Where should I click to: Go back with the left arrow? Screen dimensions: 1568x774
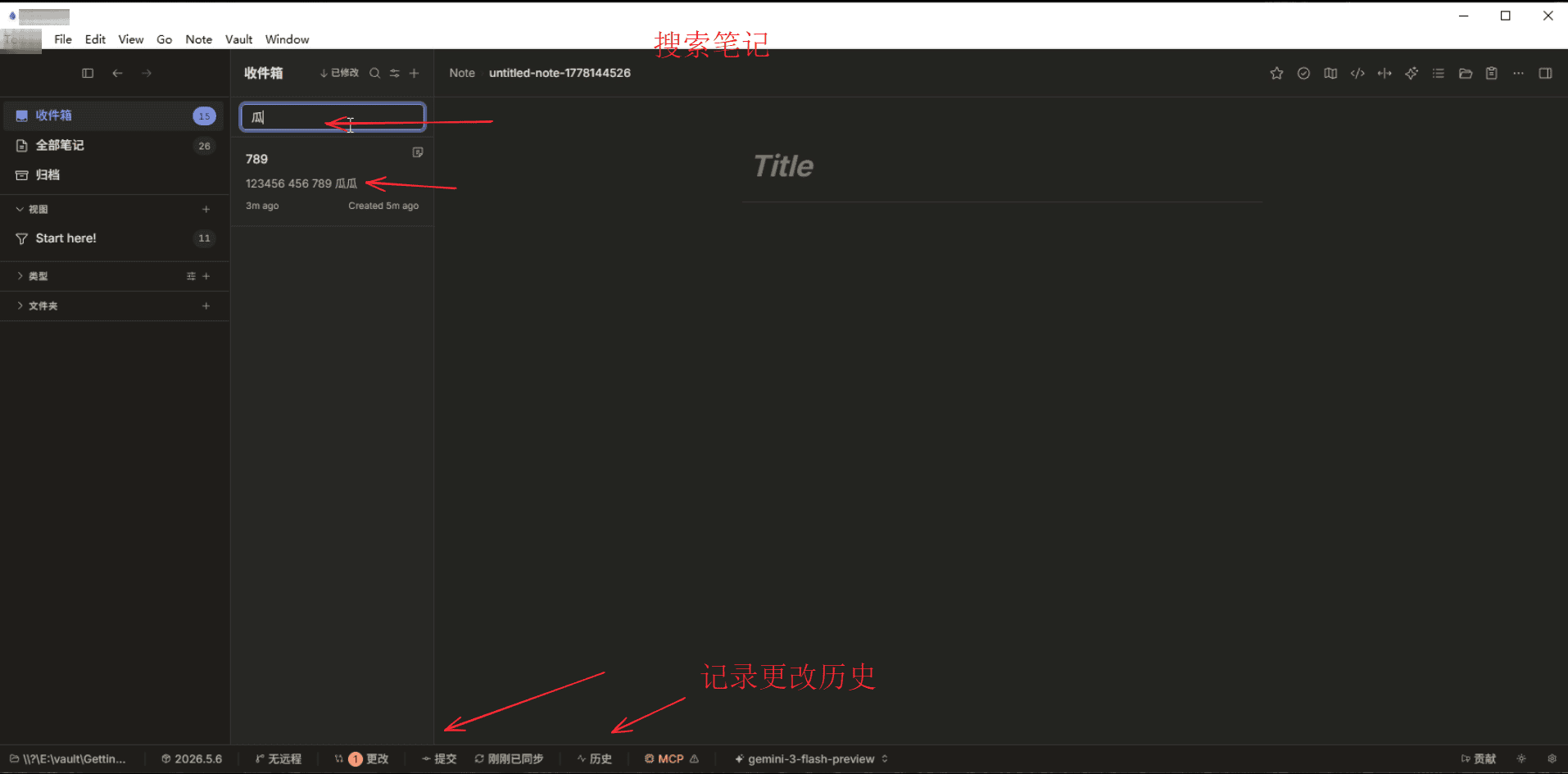[x=117, y=73]
